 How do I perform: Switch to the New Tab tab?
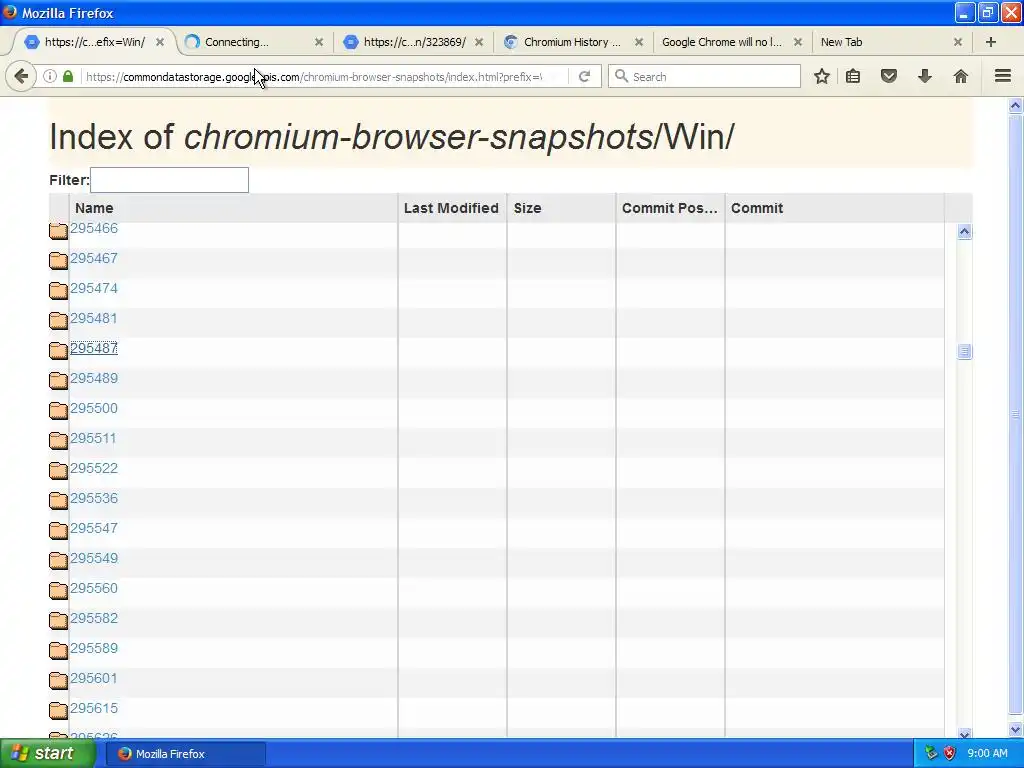tap(891, 42)
